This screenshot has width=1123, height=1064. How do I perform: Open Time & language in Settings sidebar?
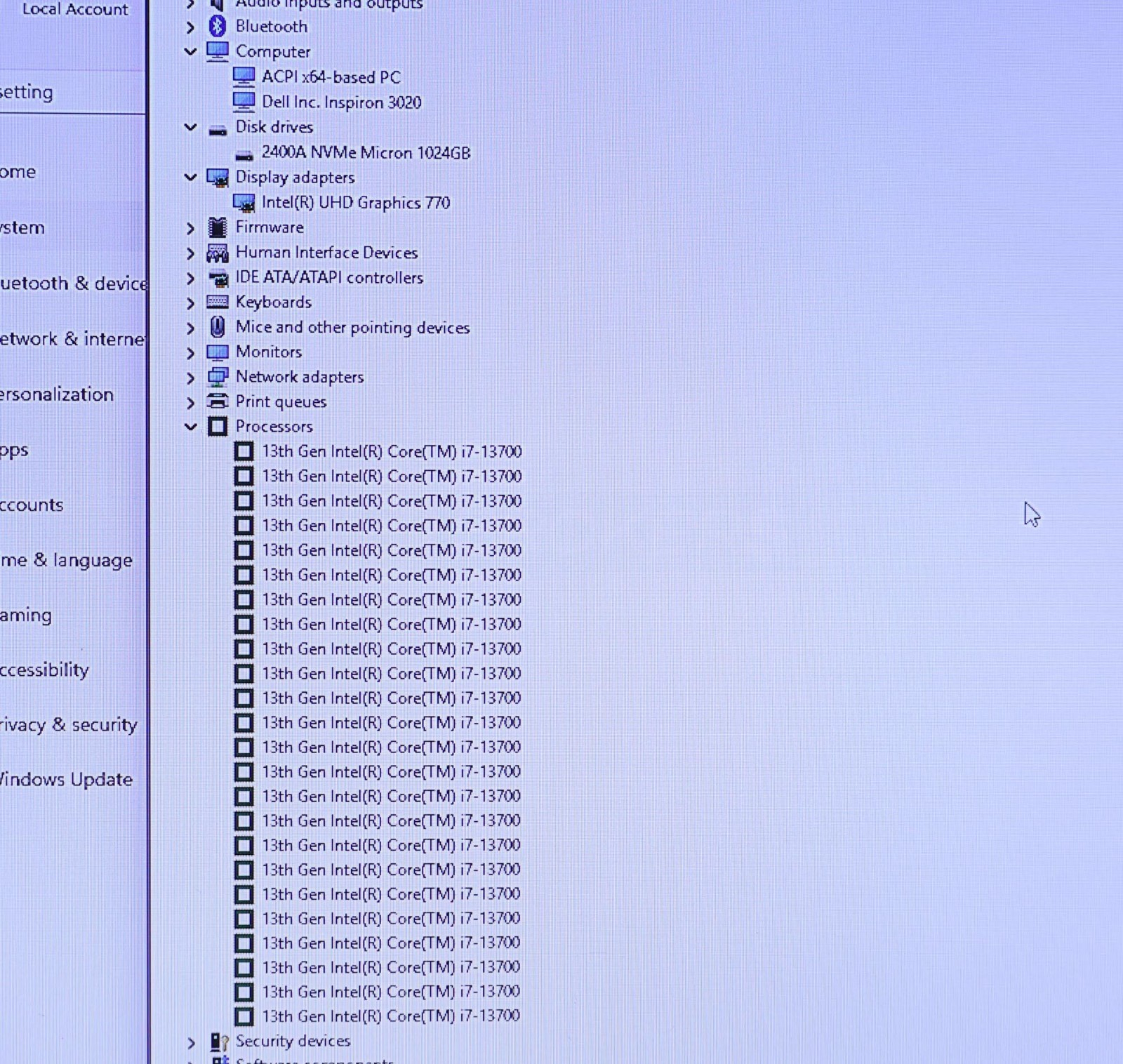pos(66,560)
